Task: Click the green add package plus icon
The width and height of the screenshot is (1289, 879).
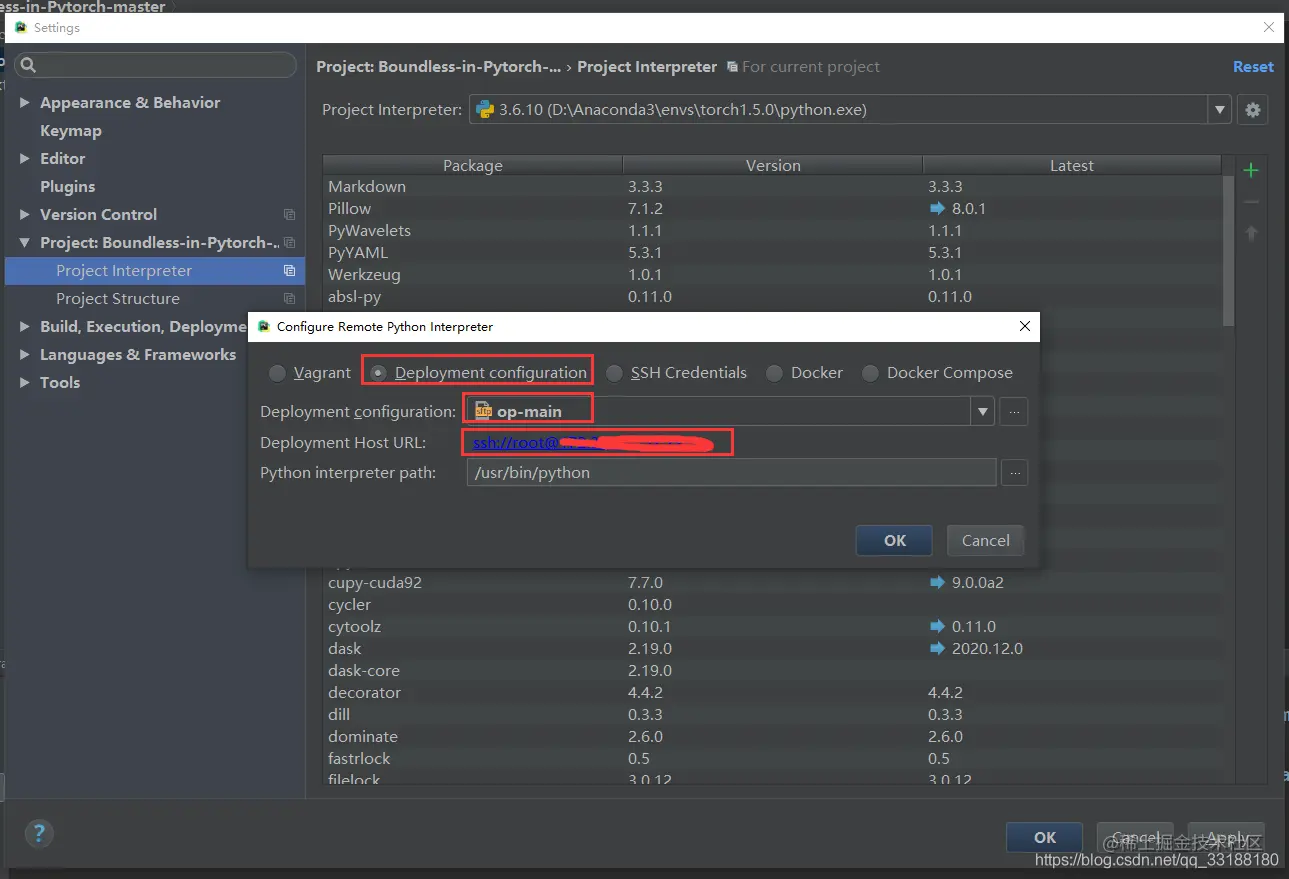Action: click(x=1250, y=171)
